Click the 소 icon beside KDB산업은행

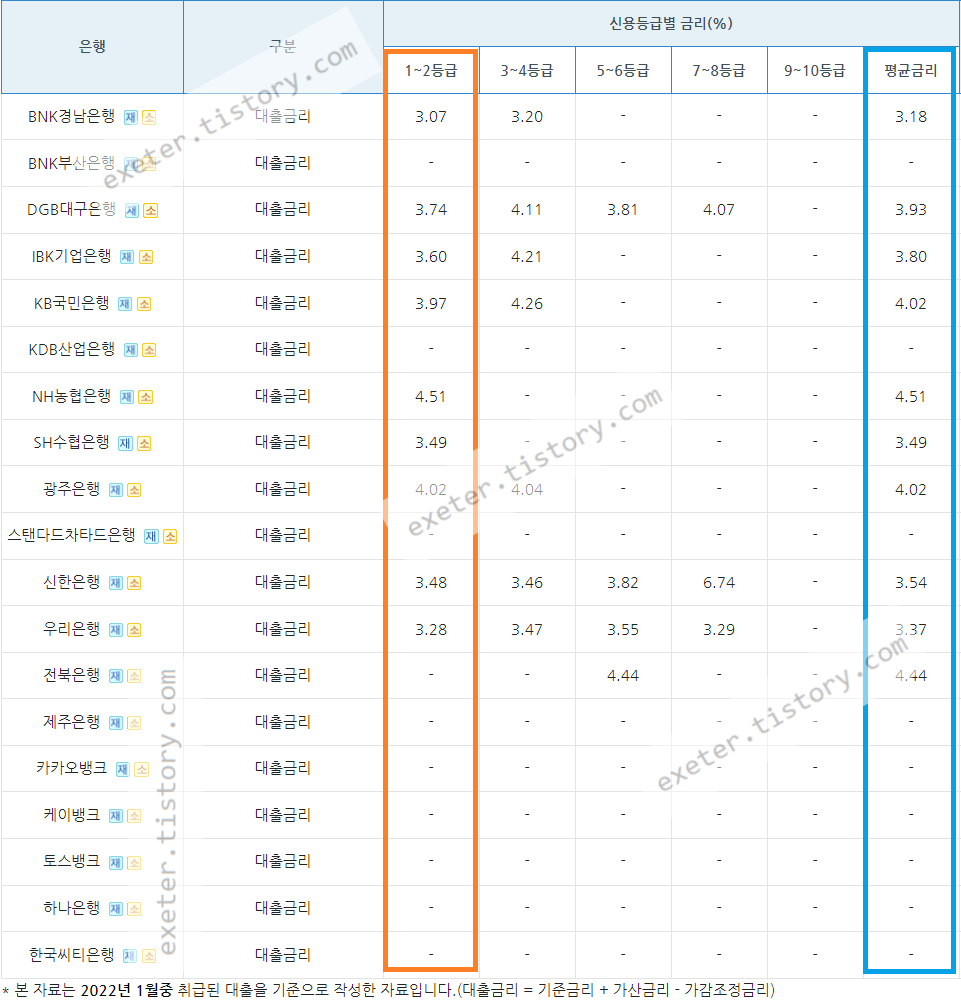(x=149, y=350)
